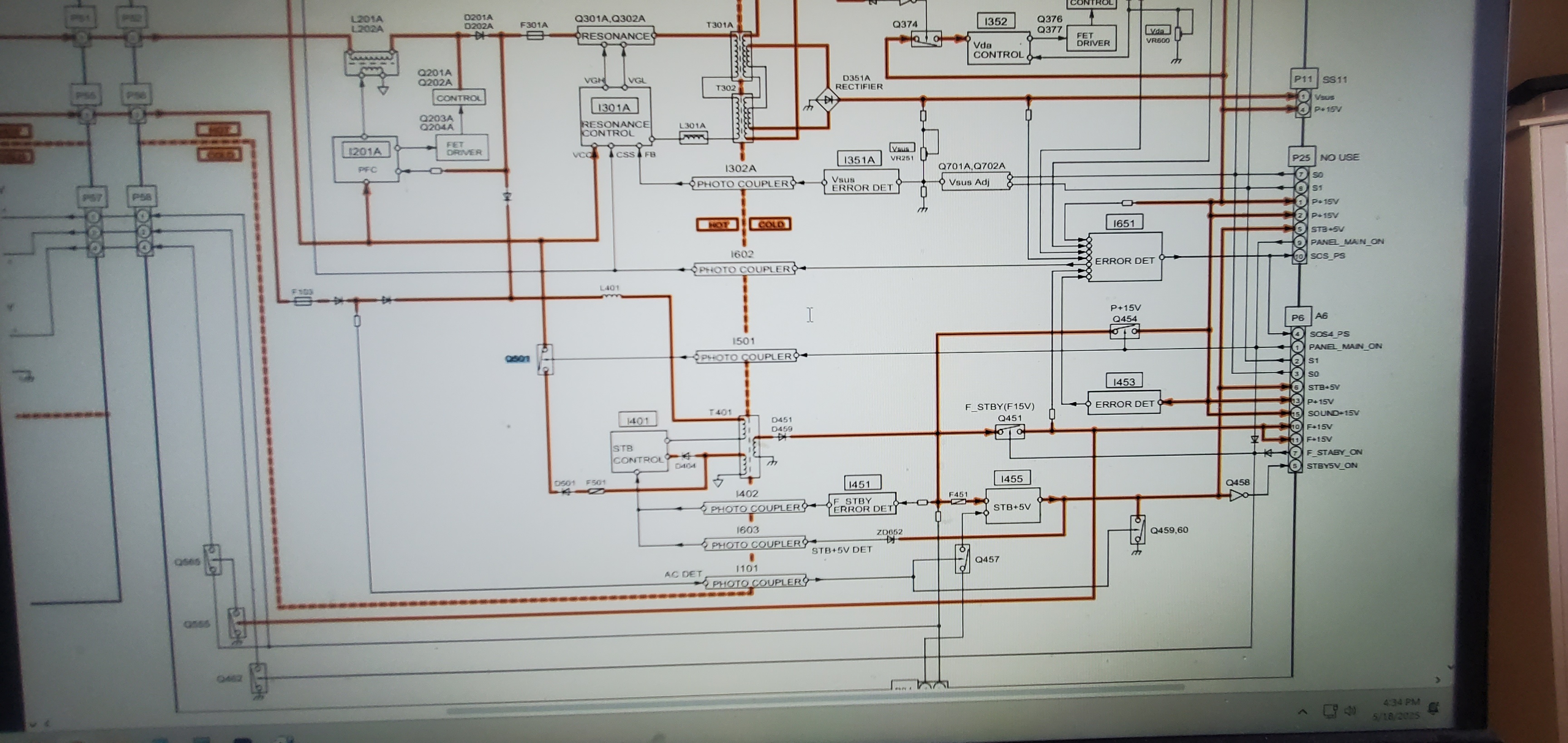
Task: Click the volume speaker tray icon
Action: 1350,710
